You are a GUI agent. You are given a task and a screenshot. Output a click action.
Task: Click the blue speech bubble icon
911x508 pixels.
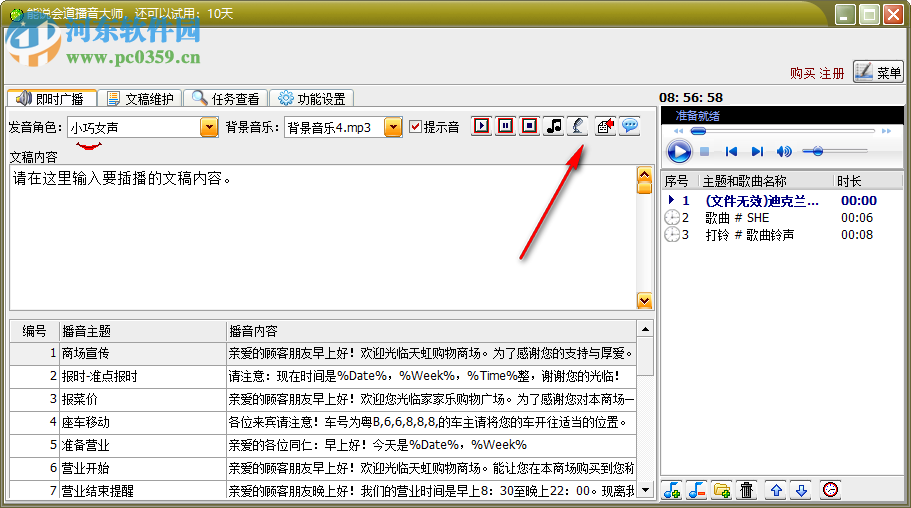point(630,126)
